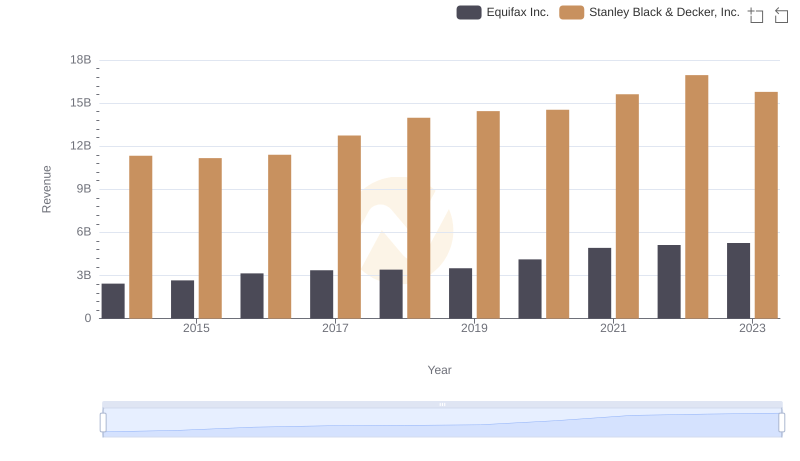The image size is (800, 461).
Task: Click the 2019 x-axis label
Action: 474,328
